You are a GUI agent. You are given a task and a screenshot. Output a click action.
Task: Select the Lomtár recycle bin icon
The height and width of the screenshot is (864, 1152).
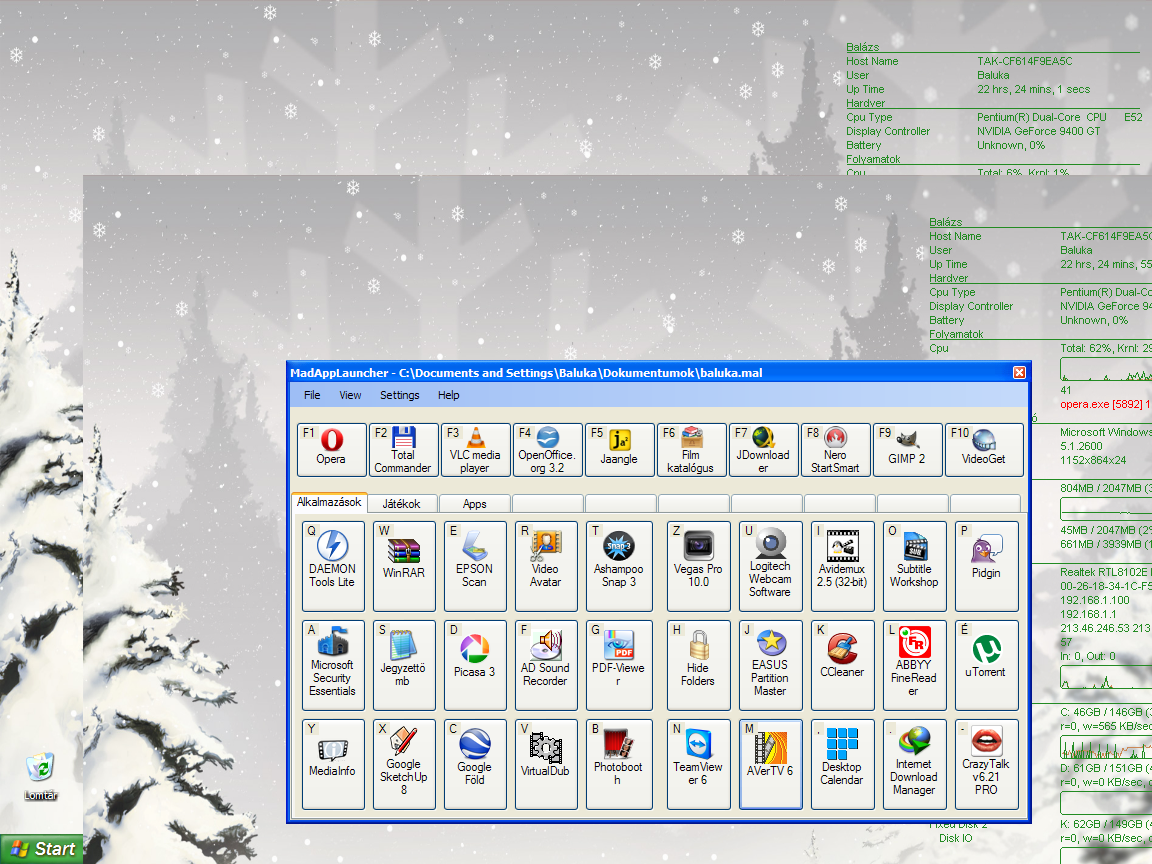pos(40,776)
